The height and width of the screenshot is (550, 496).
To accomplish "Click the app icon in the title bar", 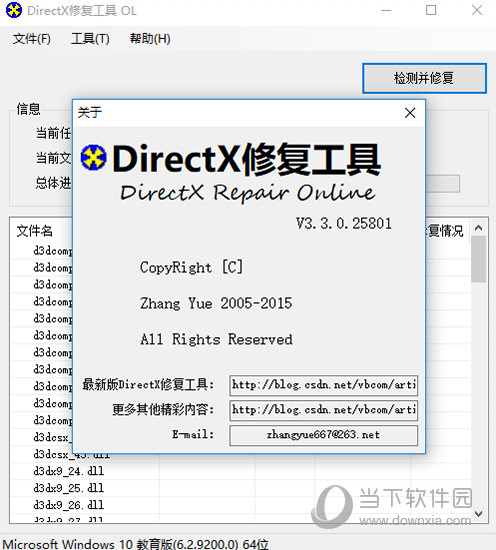I will [14, 10].
